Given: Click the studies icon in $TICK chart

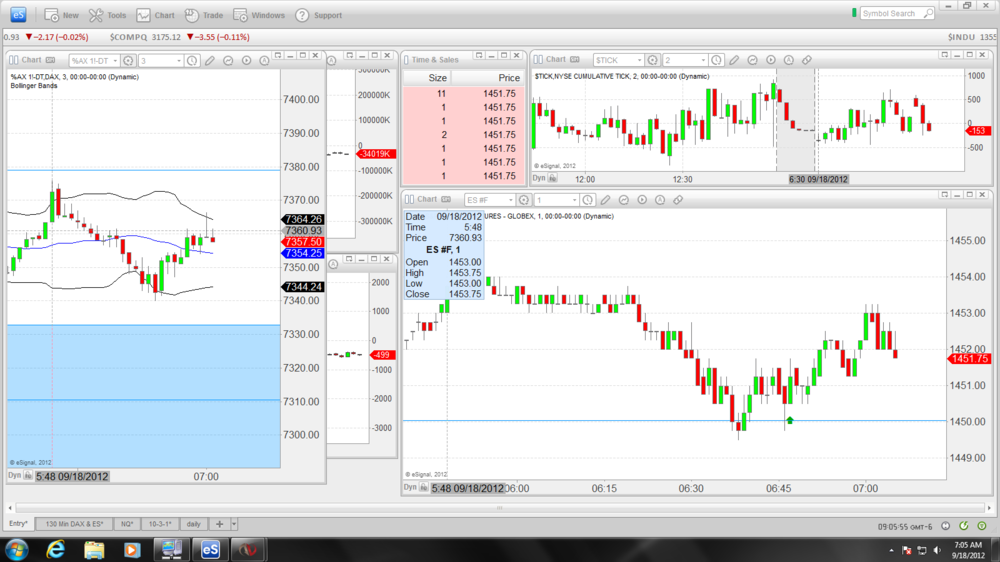Looking at the screenshot, I should click(753, 60).
